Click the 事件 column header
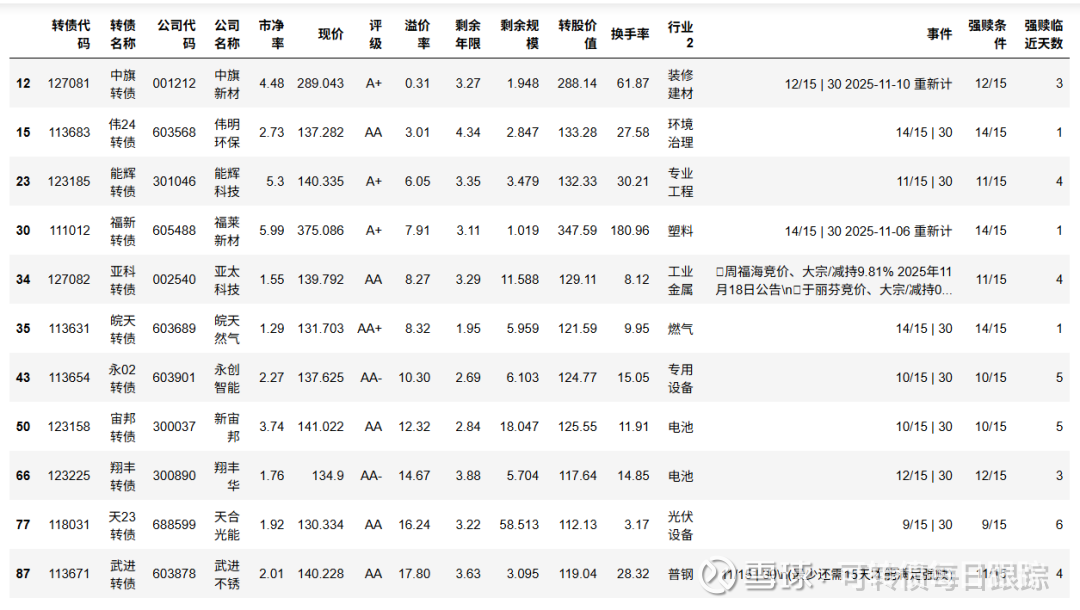 [x=939, y=34]
